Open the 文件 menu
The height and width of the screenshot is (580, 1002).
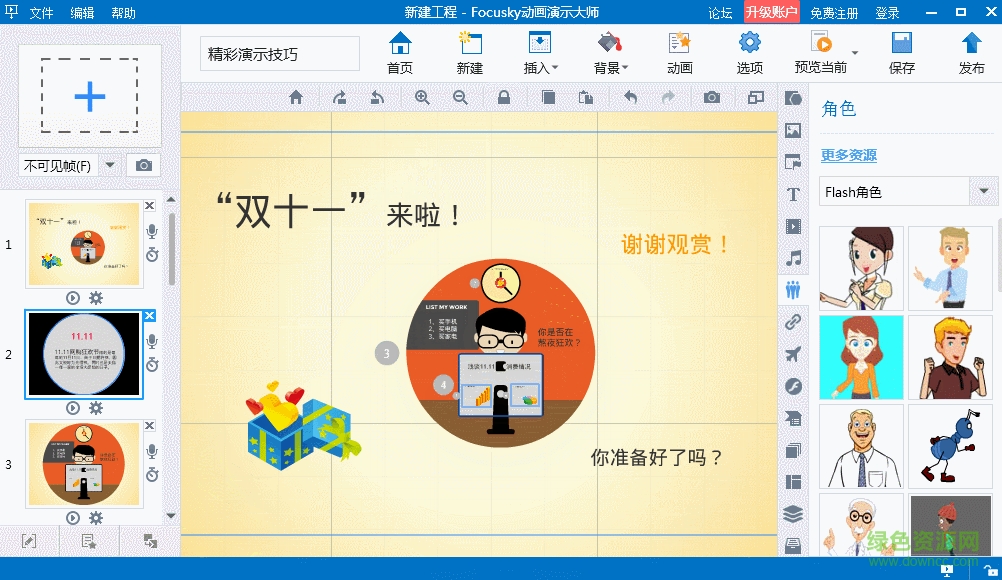click(x=42, y=13)
